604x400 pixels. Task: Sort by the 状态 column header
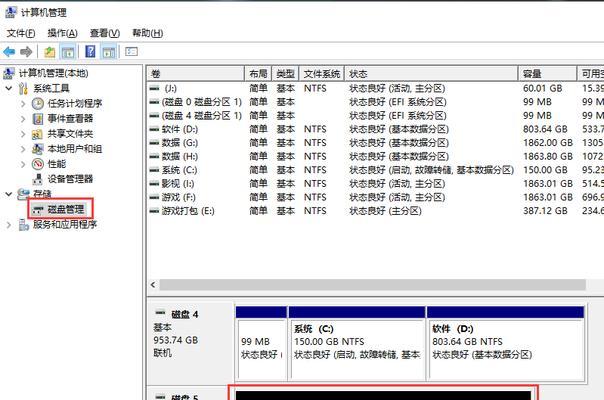click(431, 74)
